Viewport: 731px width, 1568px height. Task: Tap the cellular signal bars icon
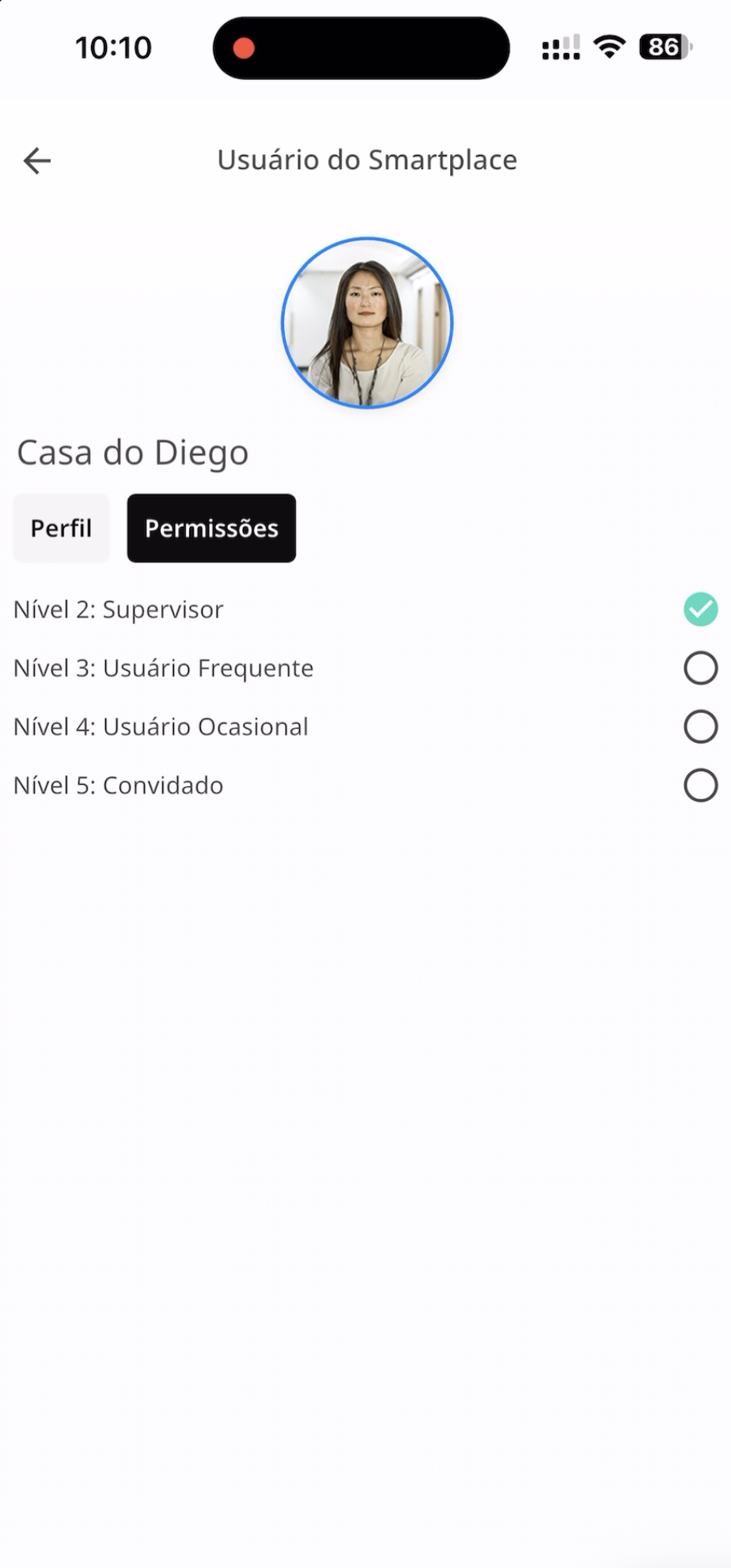[x=561, y=47]
